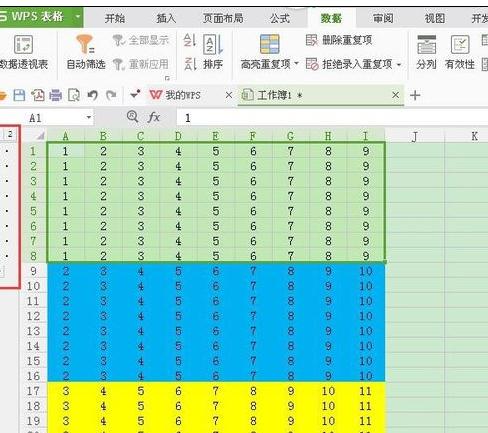Open the 数据透视表 pivot table tool
488x433 pixels.
tap(23, 52)
